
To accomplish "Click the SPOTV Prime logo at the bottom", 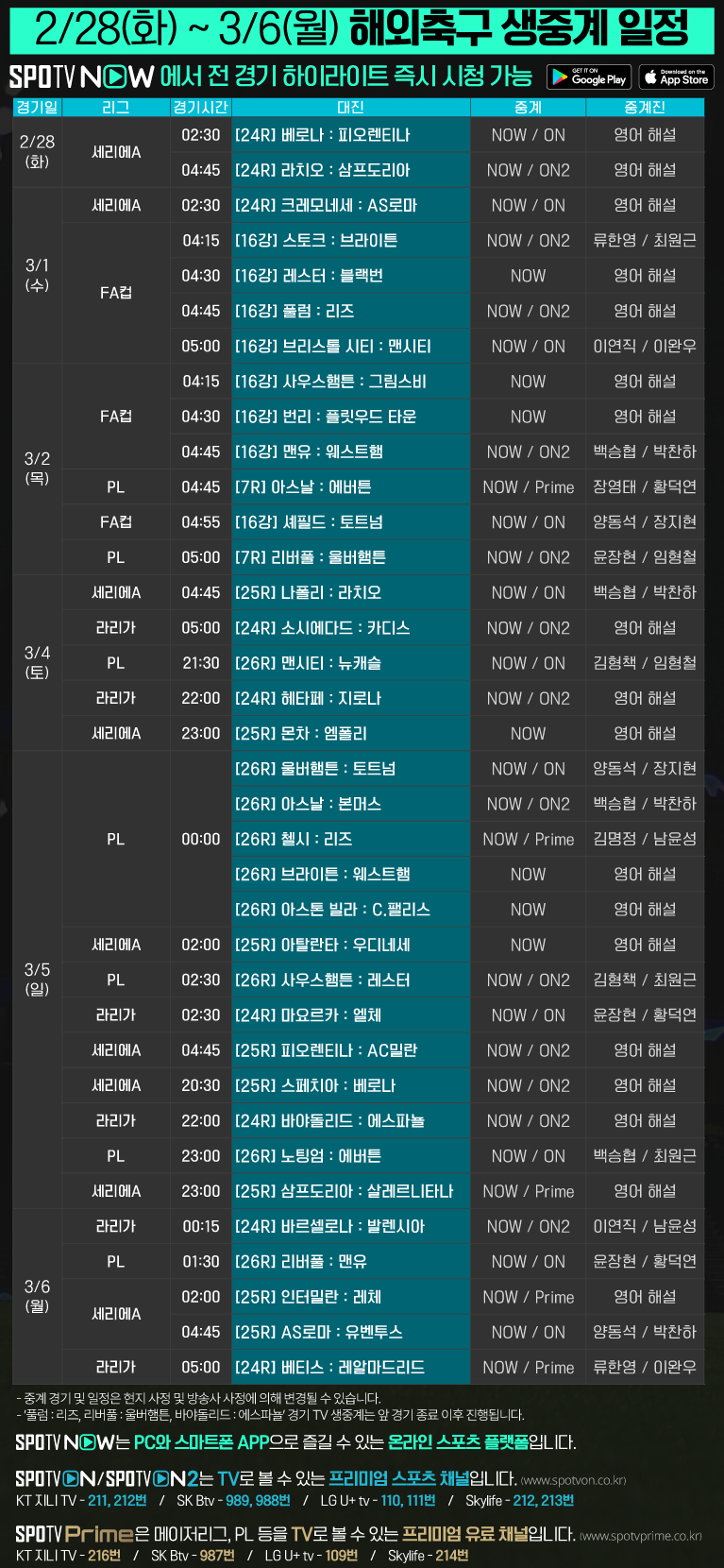I will [75, 1534].
